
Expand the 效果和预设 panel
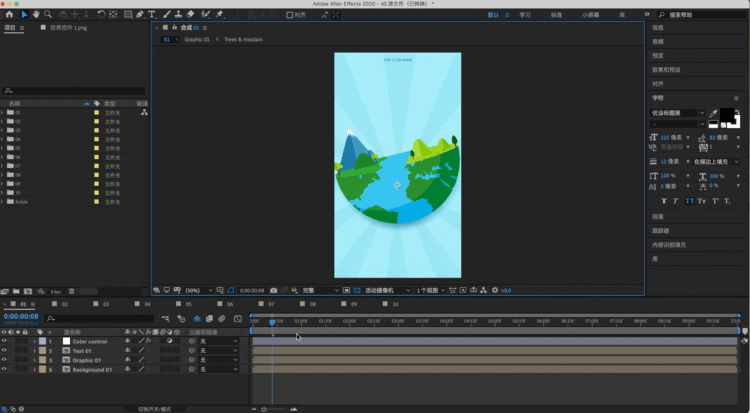pos(665,70)
